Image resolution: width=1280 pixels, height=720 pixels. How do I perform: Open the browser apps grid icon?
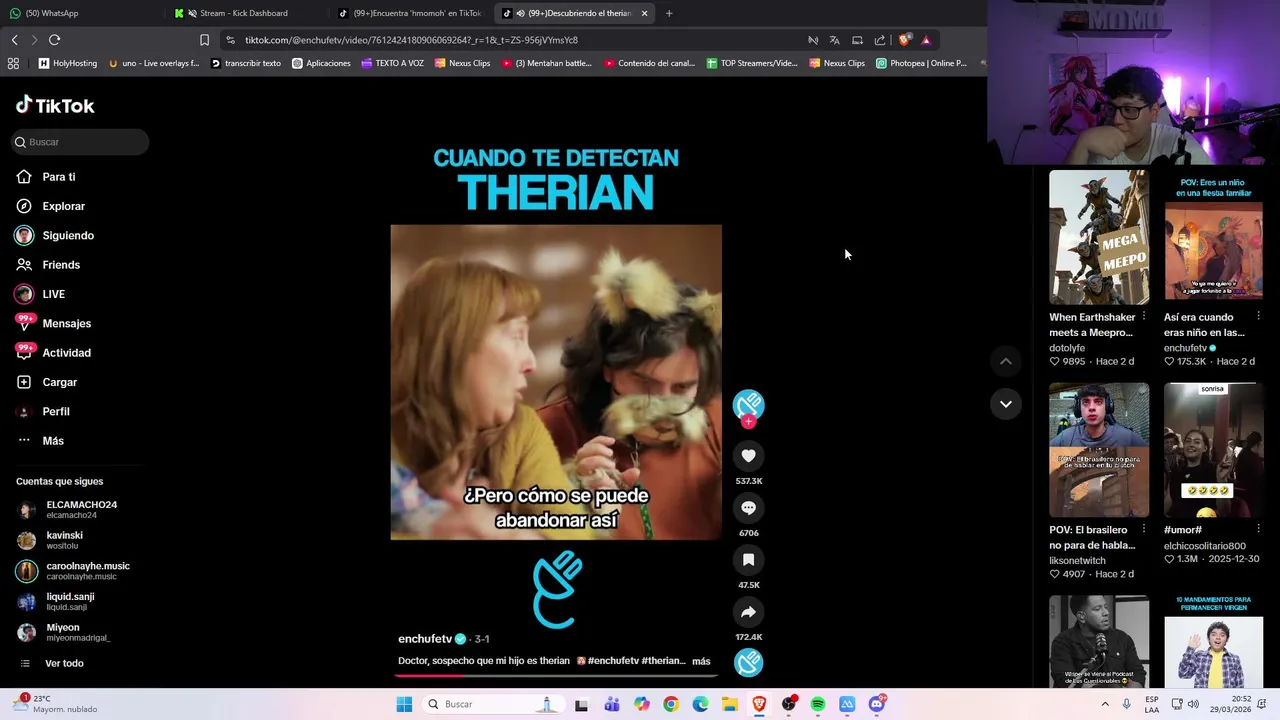click(13, 63)
